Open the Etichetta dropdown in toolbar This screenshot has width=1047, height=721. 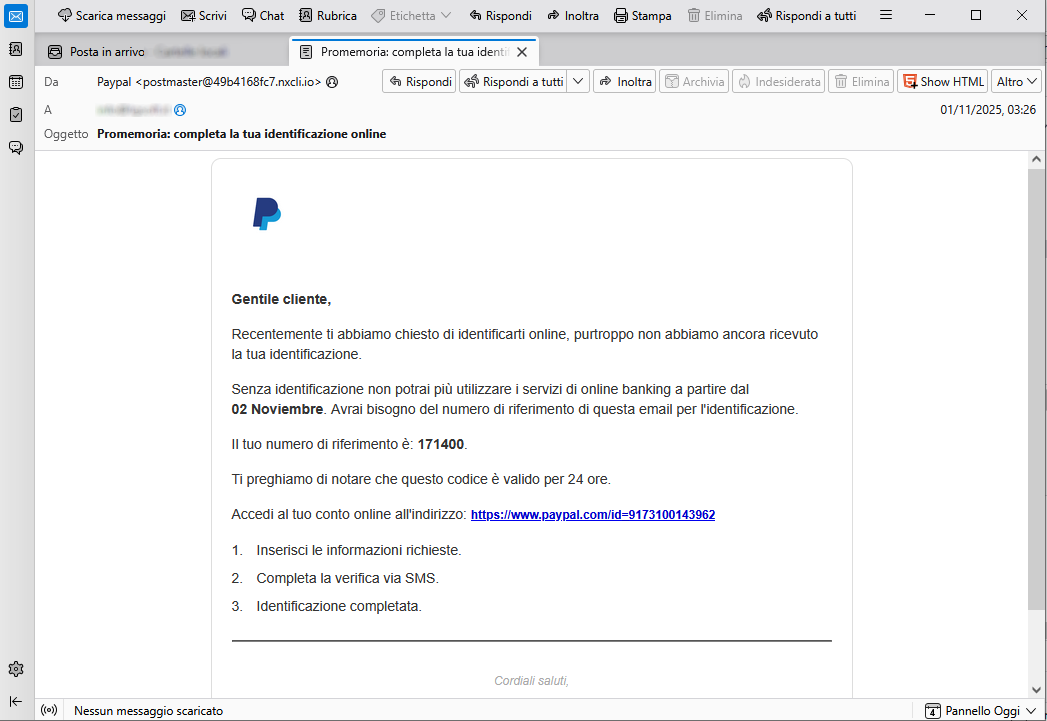pos(411,16)
